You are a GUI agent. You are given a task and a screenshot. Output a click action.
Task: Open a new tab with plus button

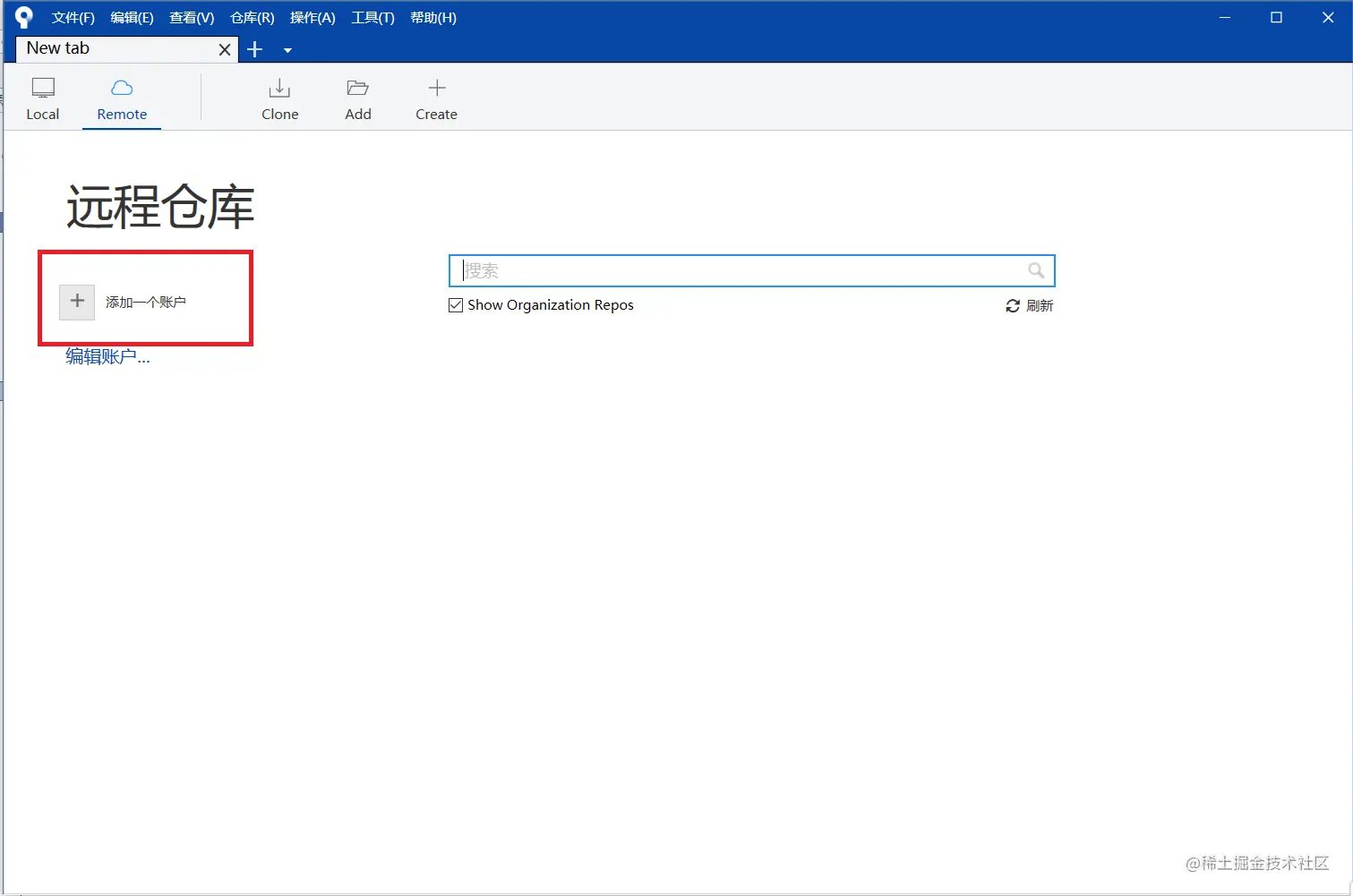(255, 49)
